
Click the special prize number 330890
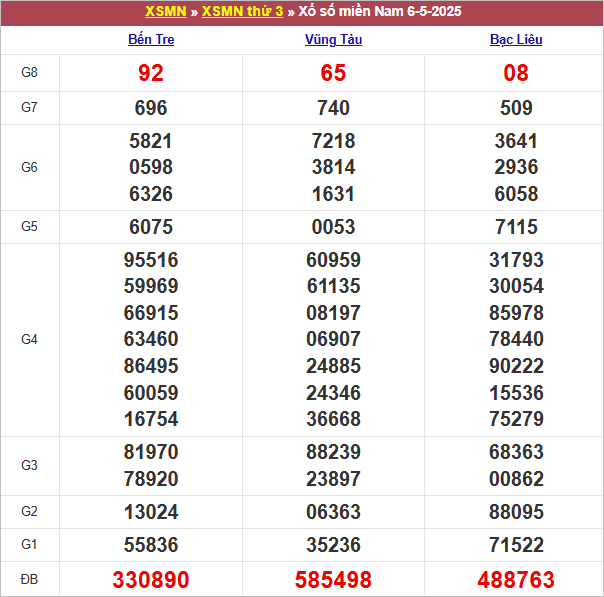[x=151, y=580]
